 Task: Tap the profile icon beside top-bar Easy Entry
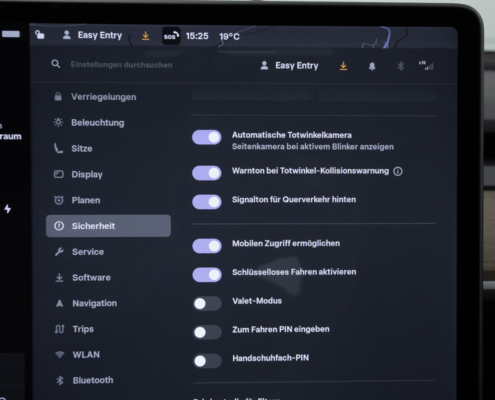[67, 35]
